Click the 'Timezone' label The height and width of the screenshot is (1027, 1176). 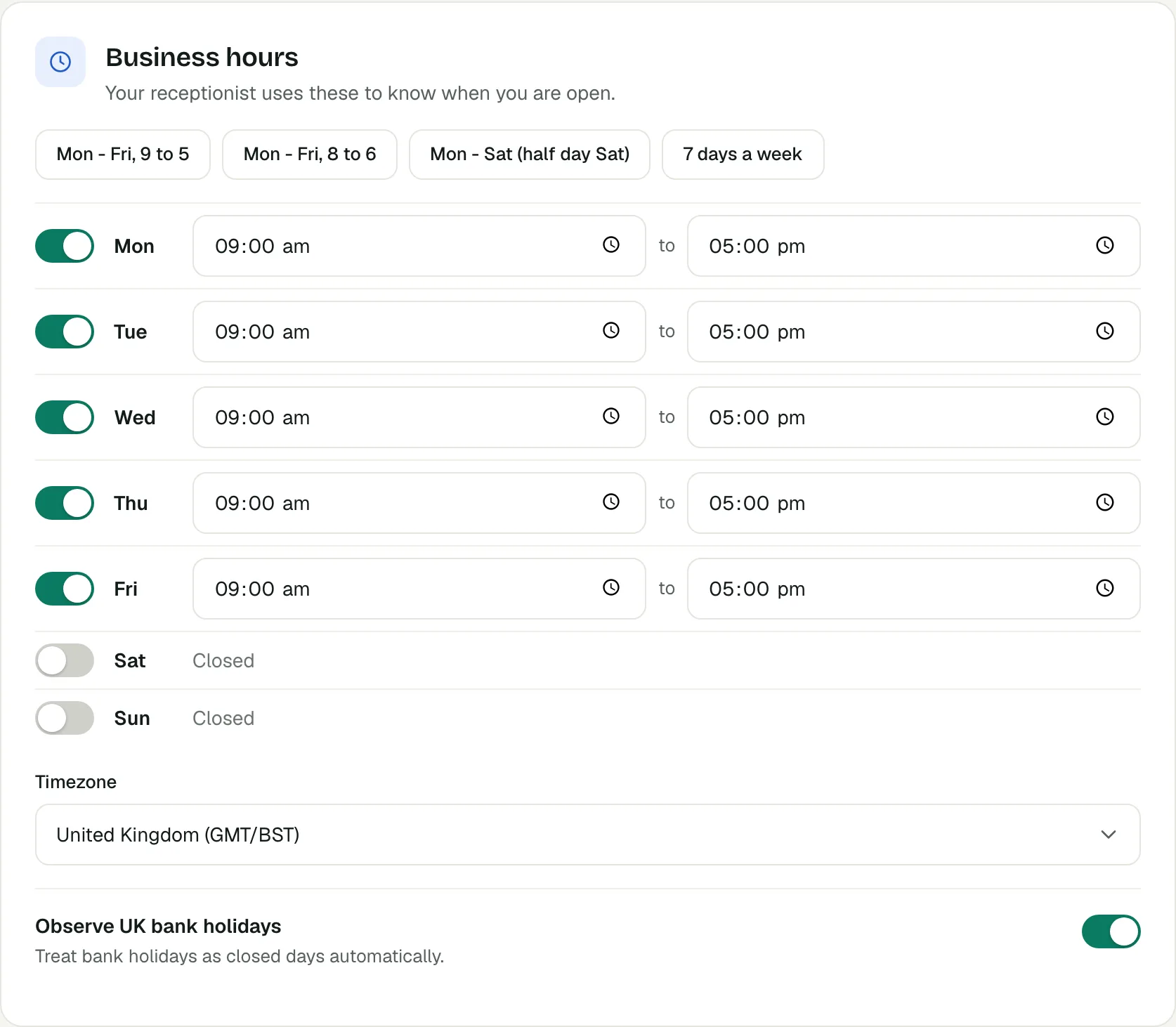pos(76,782)
